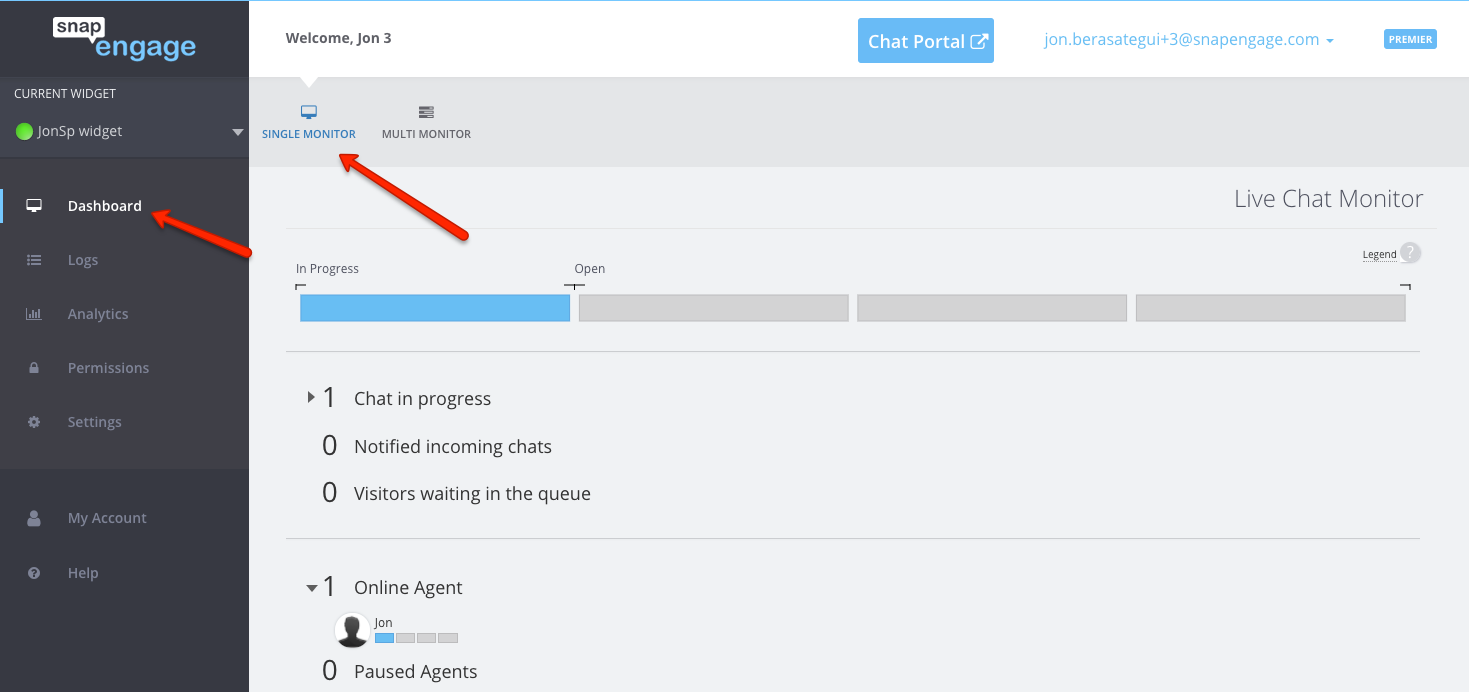Click the SnapEngage logo

[124, 38]
